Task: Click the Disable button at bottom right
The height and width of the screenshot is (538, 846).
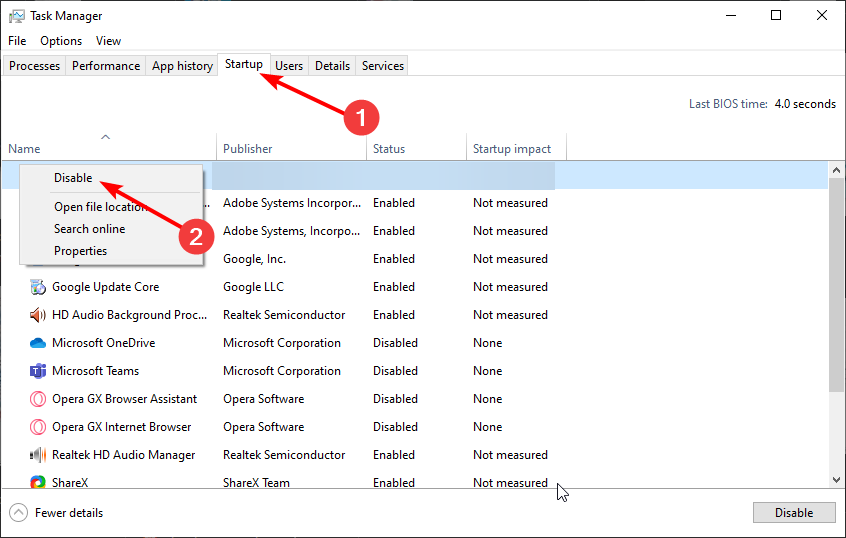Action: pyautogui.click(x=794, y=513)
